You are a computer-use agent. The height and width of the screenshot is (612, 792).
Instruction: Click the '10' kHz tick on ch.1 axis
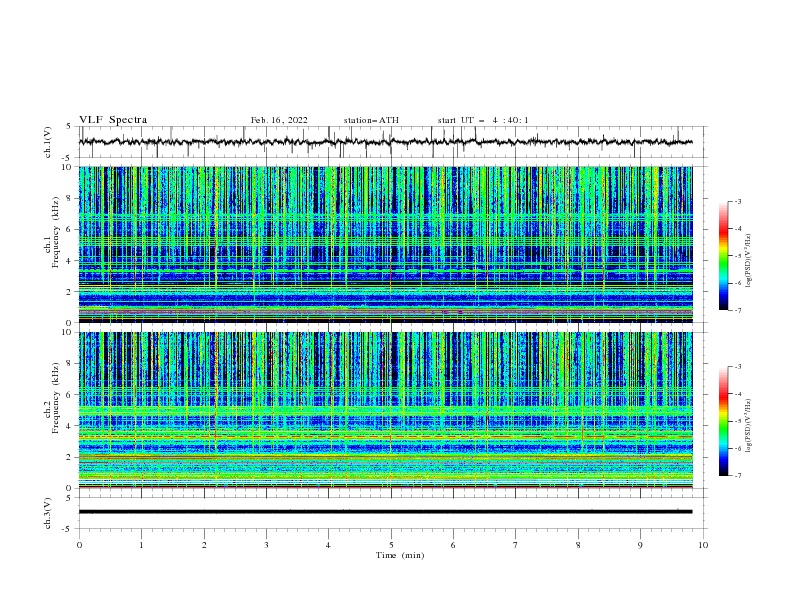tap(67, 167)
